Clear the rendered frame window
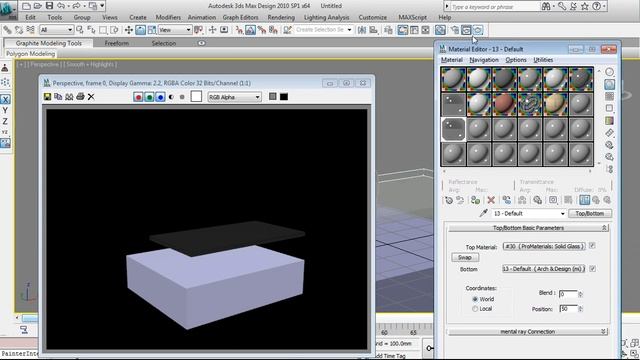 (91, 97)
